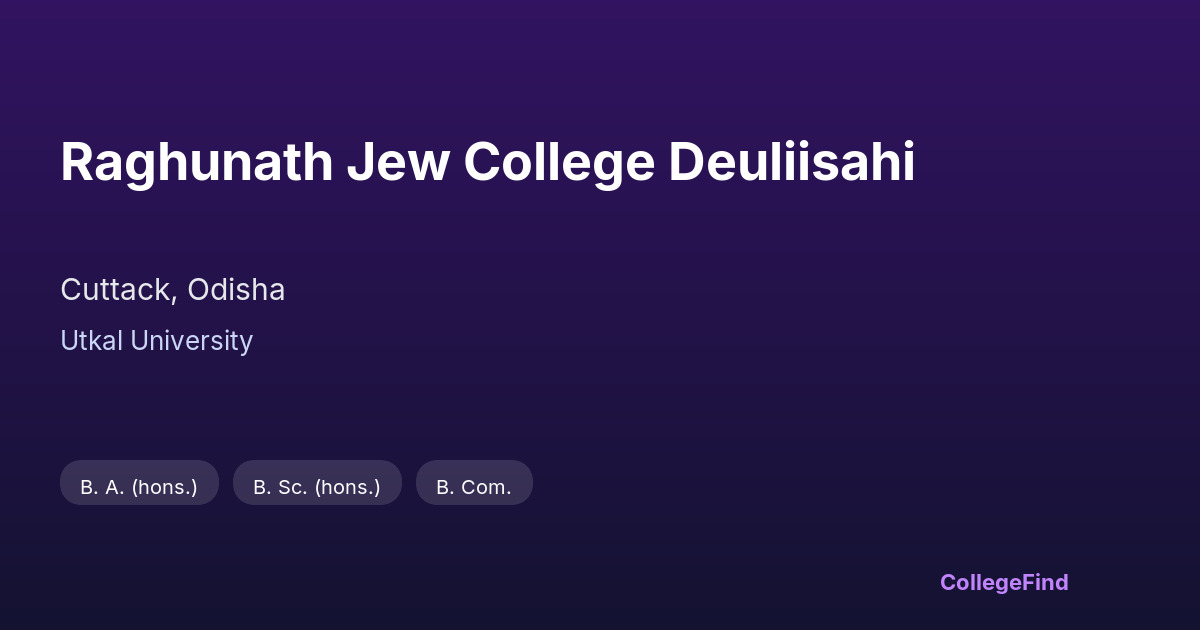This screenshot has width=1200, height=630.
Task: Click the B. Com. course tag
Action: [474, 487]
